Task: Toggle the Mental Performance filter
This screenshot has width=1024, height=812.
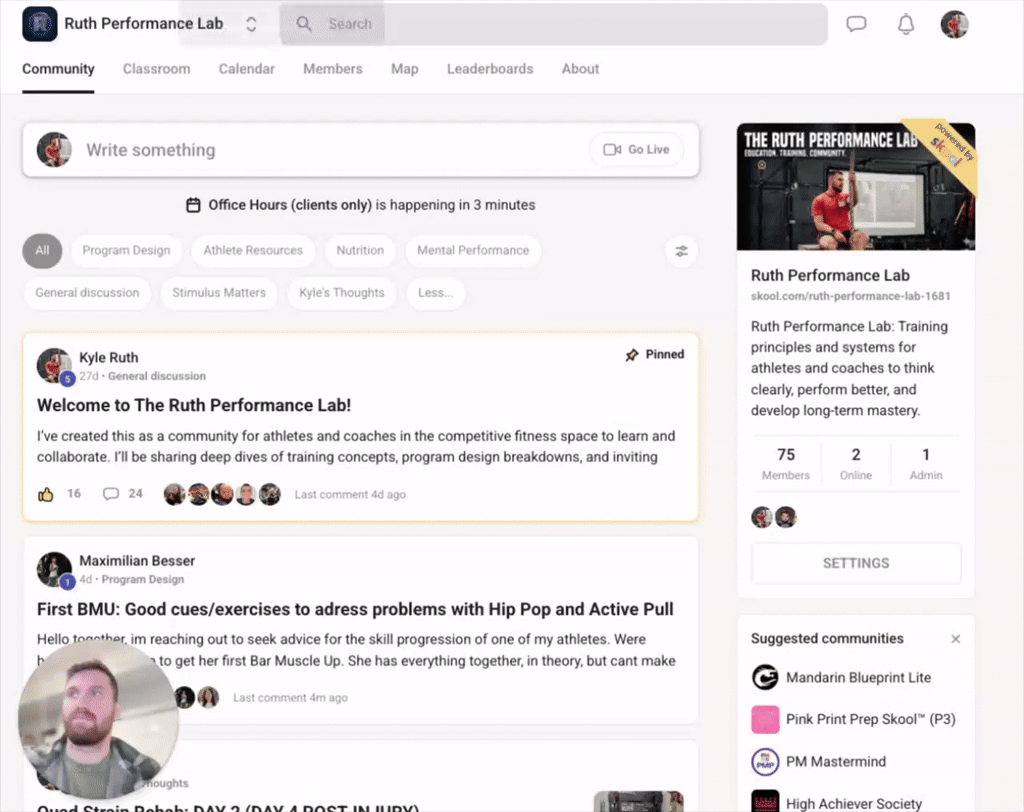Action: pyautogui.click(x=473, y=251)
